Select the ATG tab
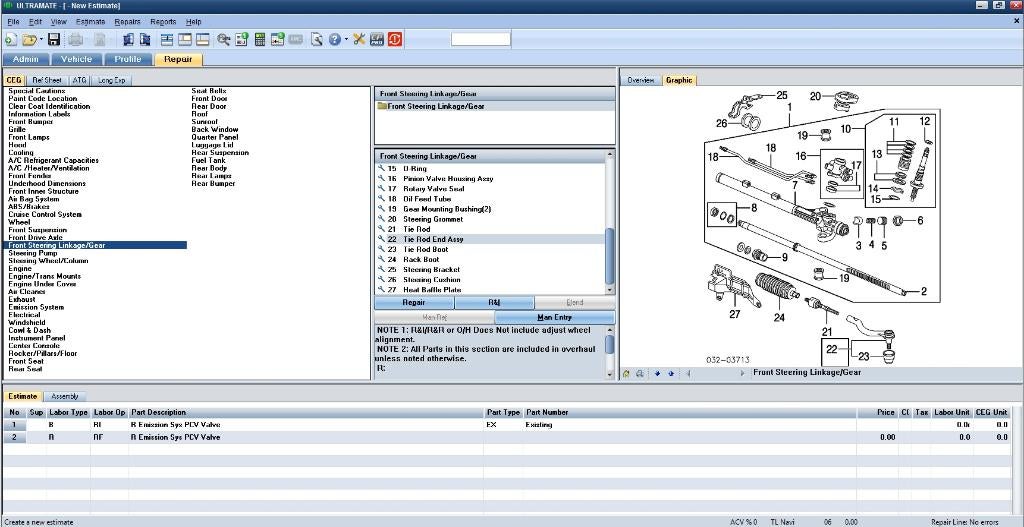Image resolution: width=1024 pixels, height=527 pixels. point(79,80)
